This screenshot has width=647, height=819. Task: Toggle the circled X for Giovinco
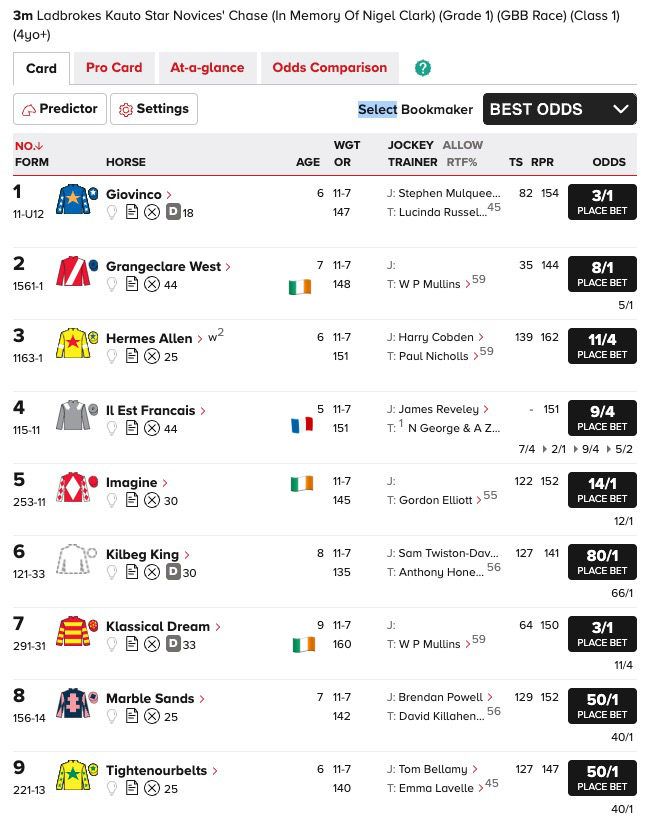click(x=152, y=212)
